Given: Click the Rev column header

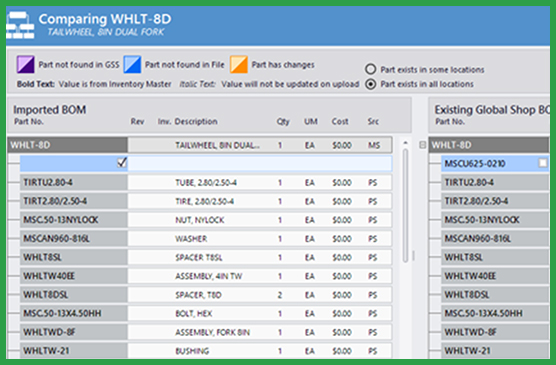Looking at the screenshot, I should tap(137, 121).
